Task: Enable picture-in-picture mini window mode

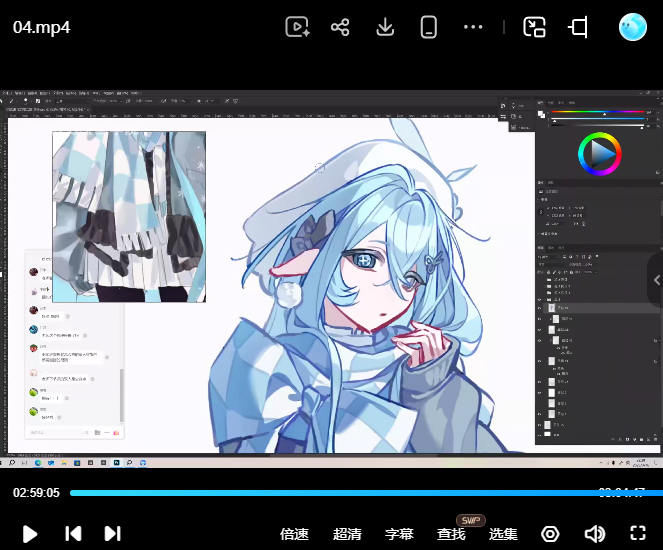Action: point(534,27)
